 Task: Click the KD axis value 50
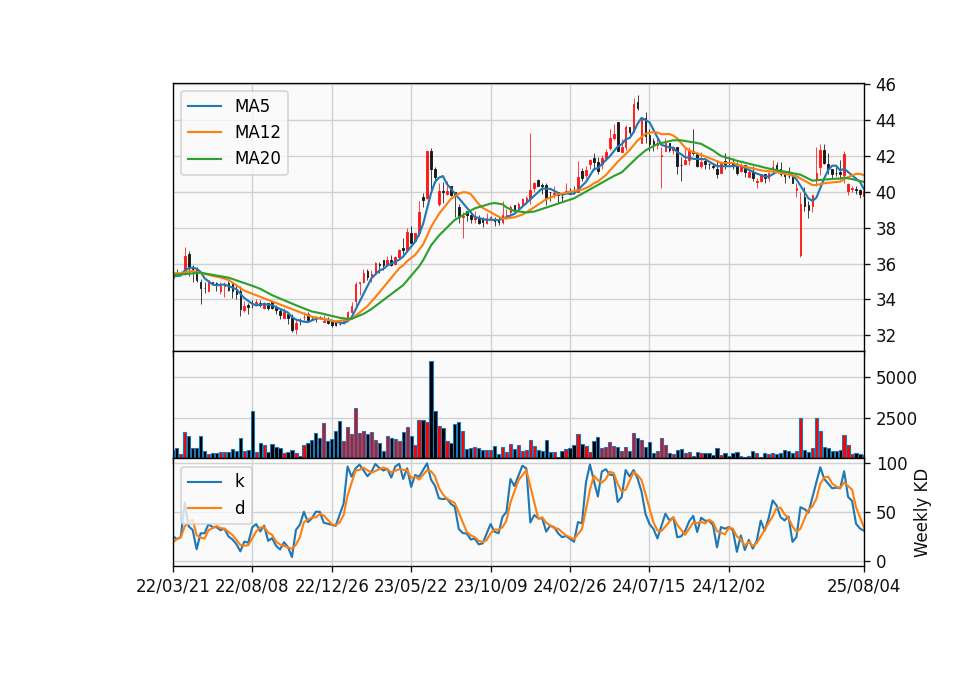click(x=885, y=512)
